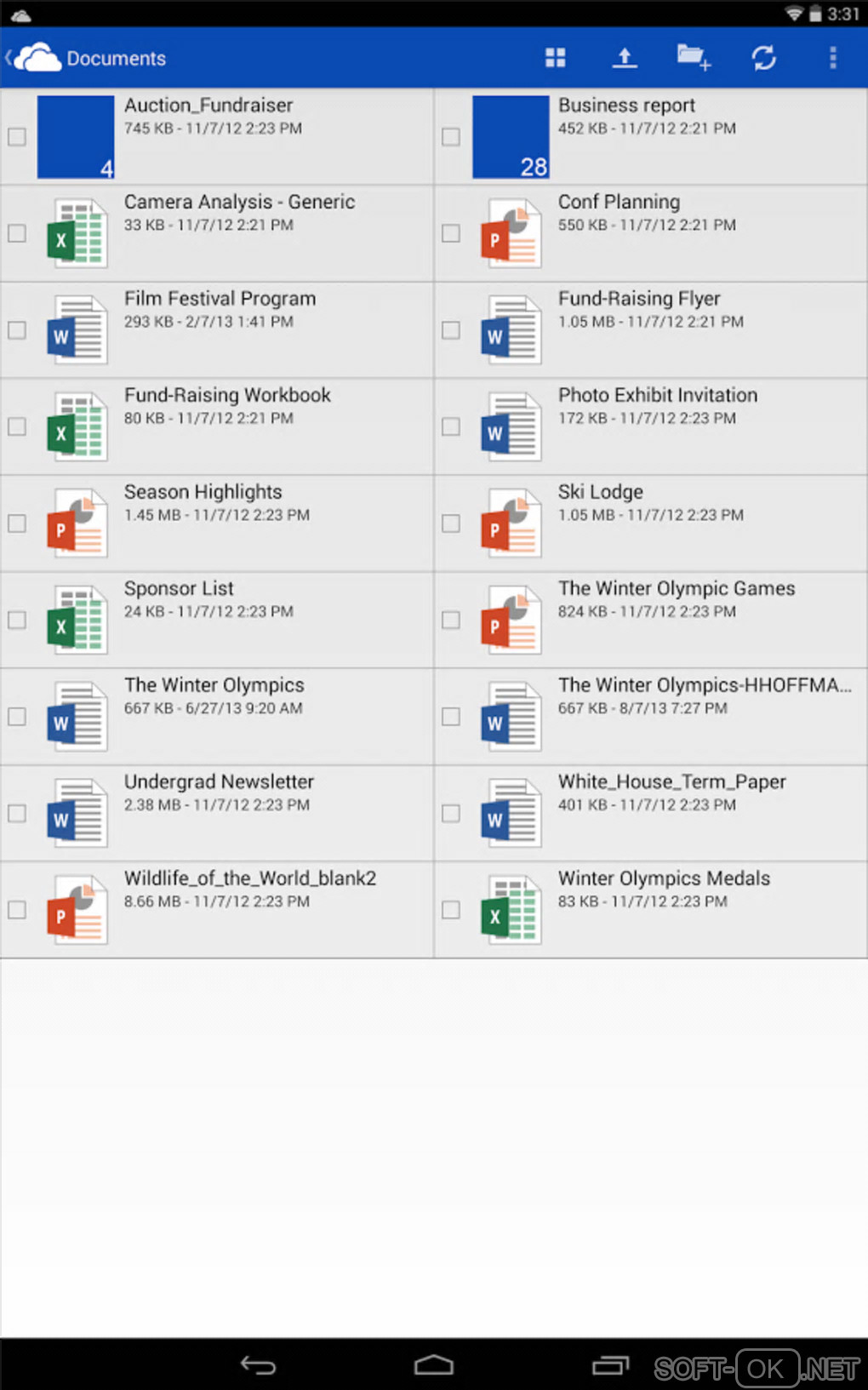Tap the upload file icon
868x1390 pixels.
tap(625, 58)
